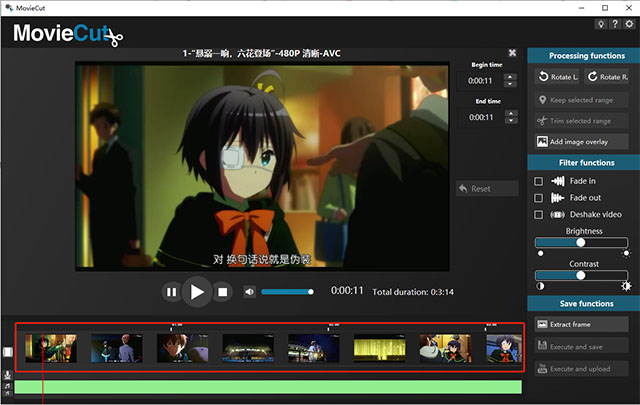Select the yellow curtain thumbnail in timeline
Screen dimensions: 640x405
click(378, 348)
